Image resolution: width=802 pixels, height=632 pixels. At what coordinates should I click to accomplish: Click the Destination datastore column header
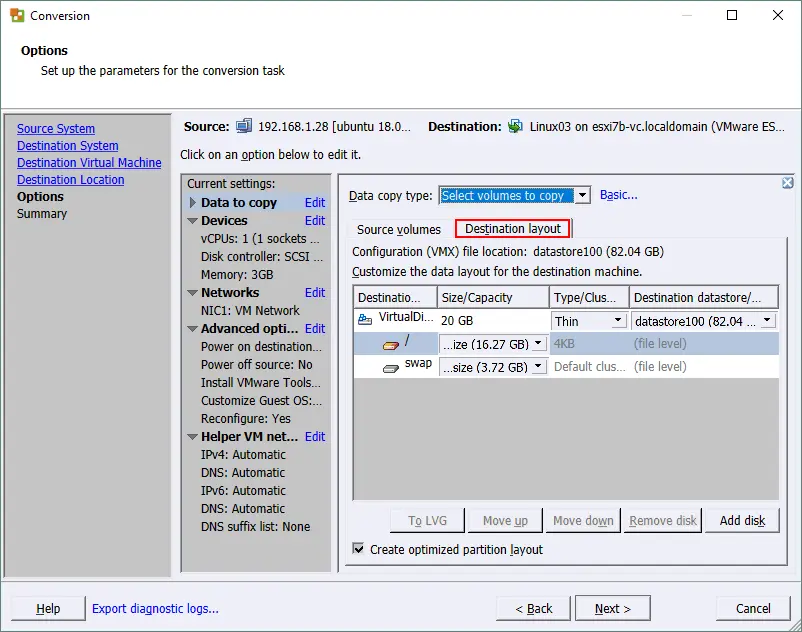(x=704, y=297)
